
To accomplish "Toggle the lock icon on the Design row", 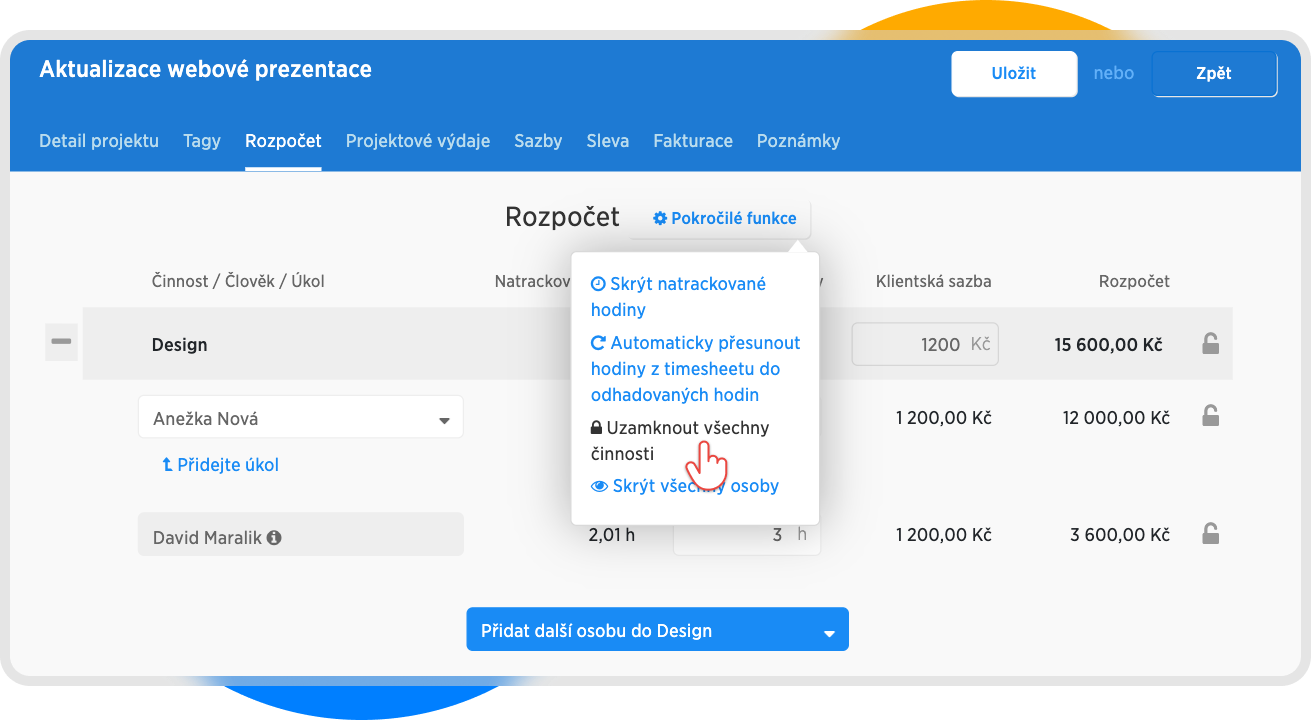I will pos(1210,344).
